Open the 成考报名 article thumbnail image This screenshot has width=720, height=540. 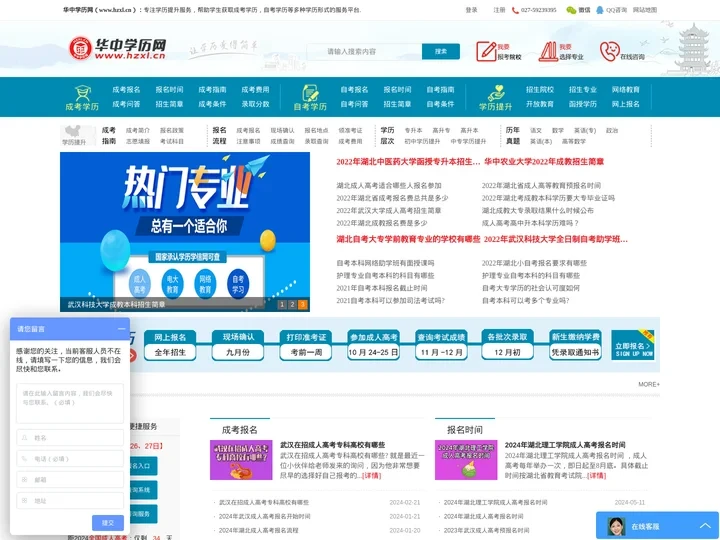(x=241, y=460)
